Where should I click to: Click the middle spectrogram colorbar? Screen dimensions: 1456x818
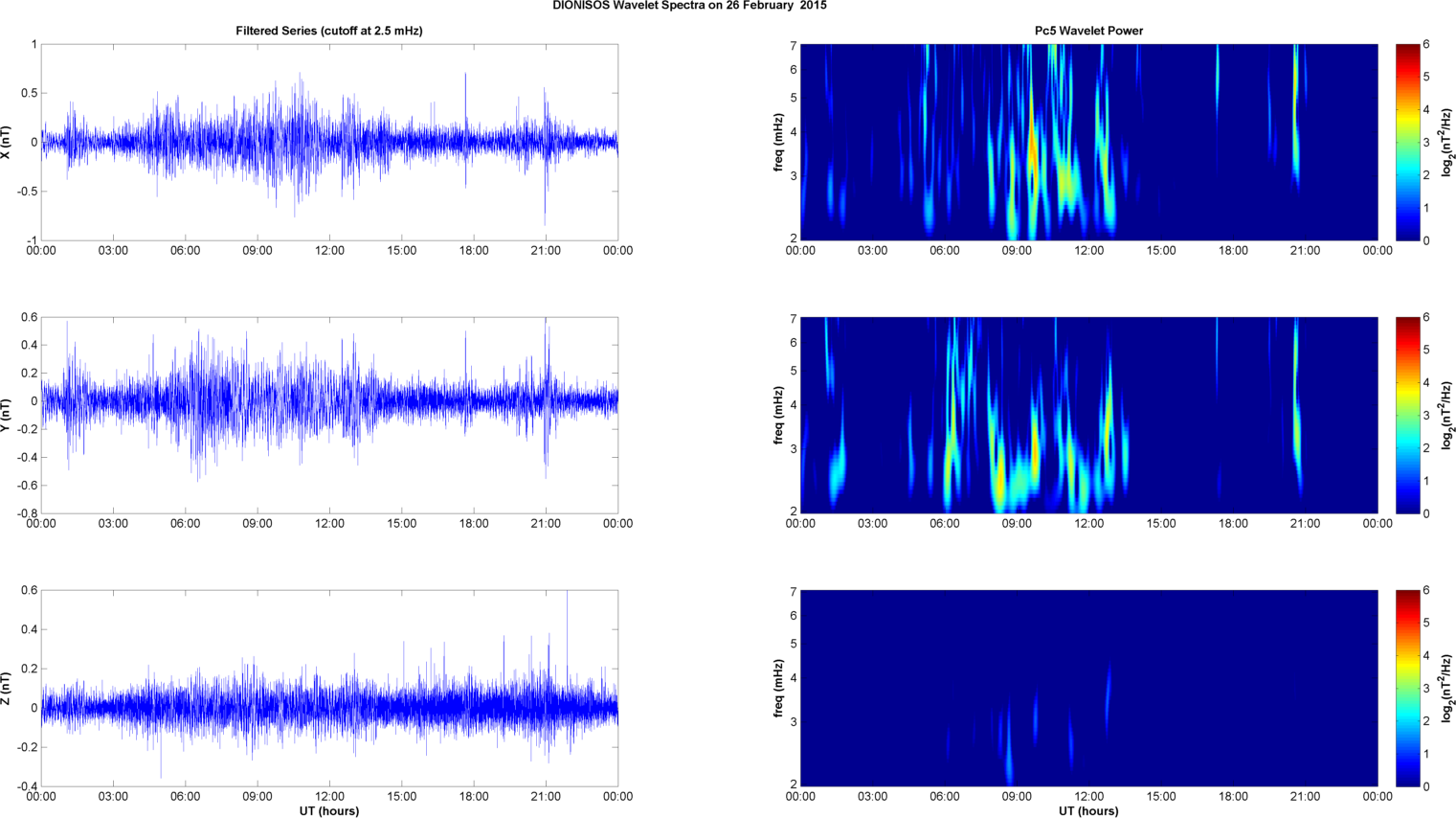tap(1407, 415)
